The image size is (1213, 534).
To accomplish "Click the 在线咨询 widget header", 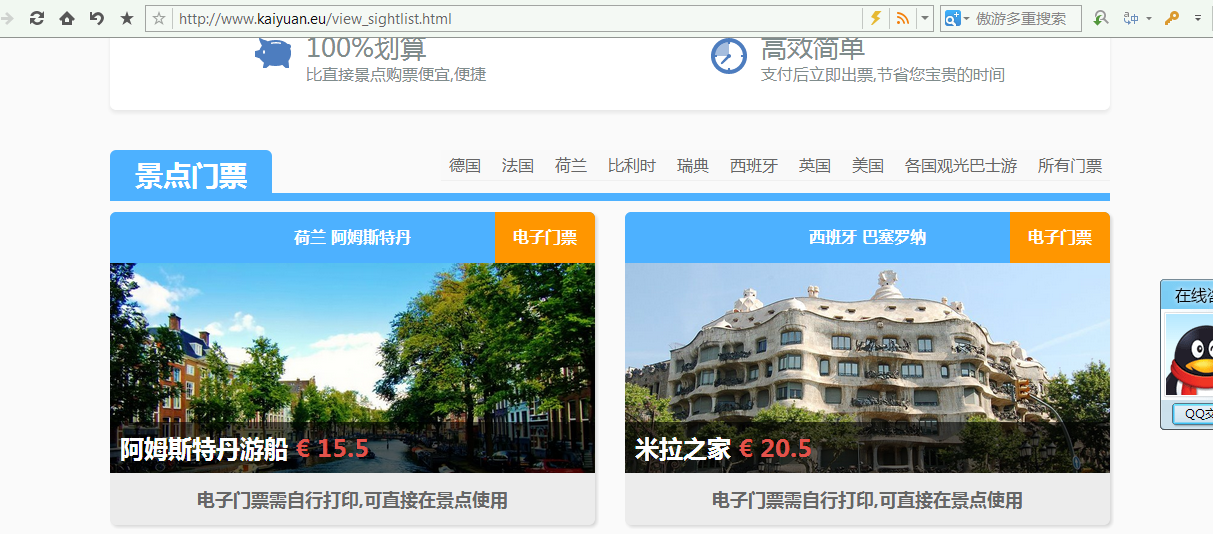I will click(x=1187, y=295).
